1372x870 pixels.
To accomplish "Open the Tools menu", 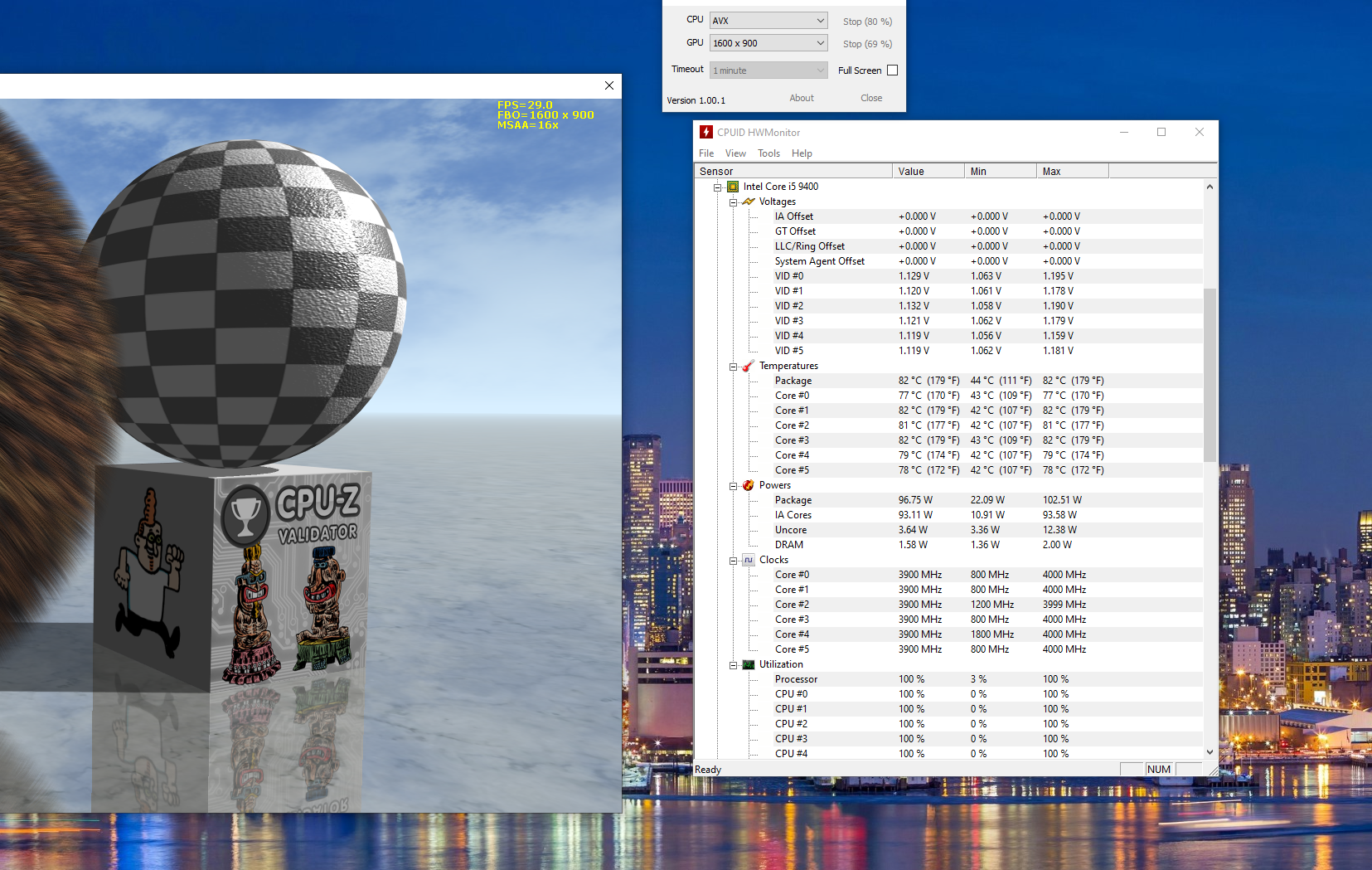I will click(x=768, y=153).
